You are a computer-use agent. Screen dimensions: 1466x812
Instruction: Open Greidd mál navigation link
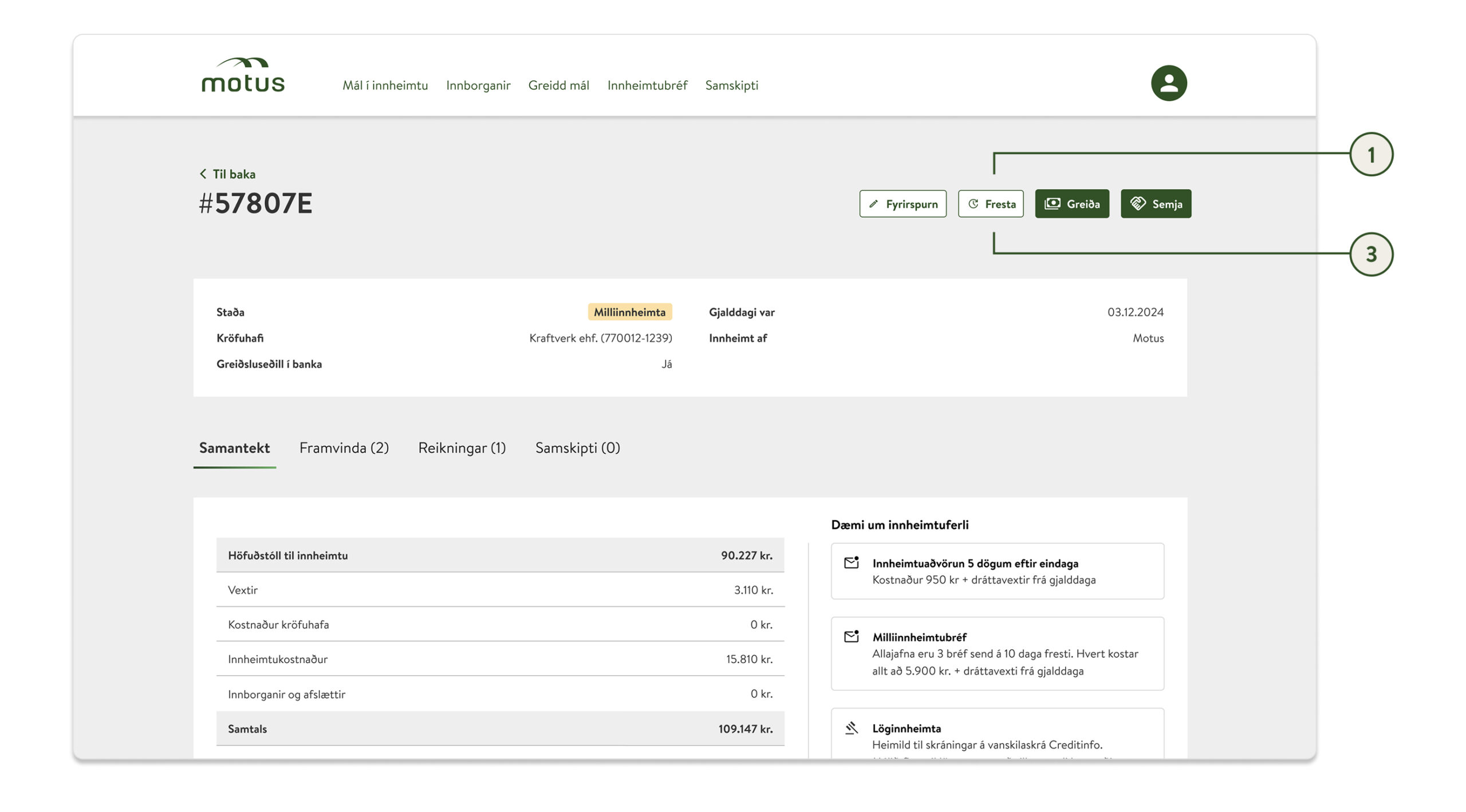tap(558, 85)
